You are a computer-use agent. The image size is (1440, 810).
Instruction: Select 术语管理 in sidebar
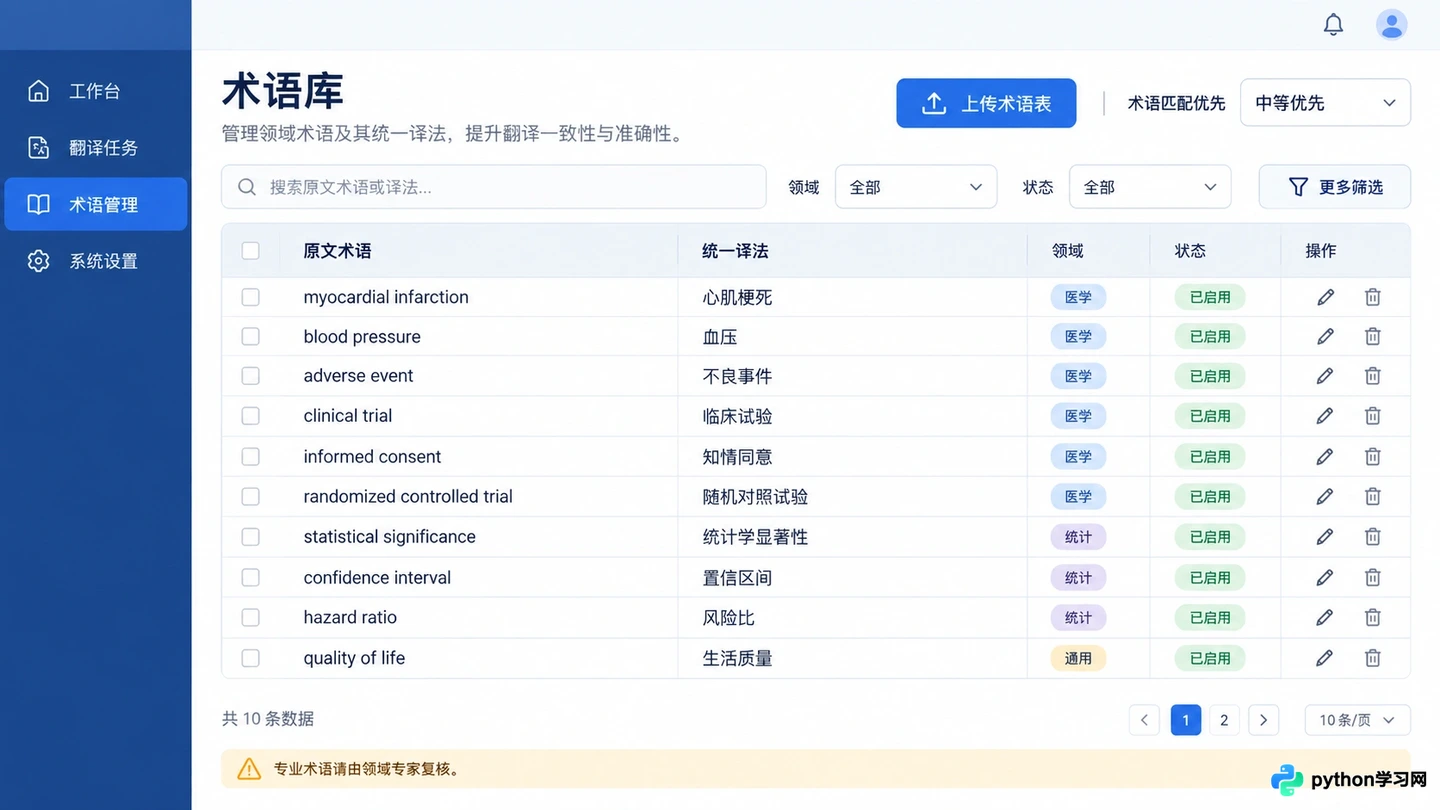[96, 204]
